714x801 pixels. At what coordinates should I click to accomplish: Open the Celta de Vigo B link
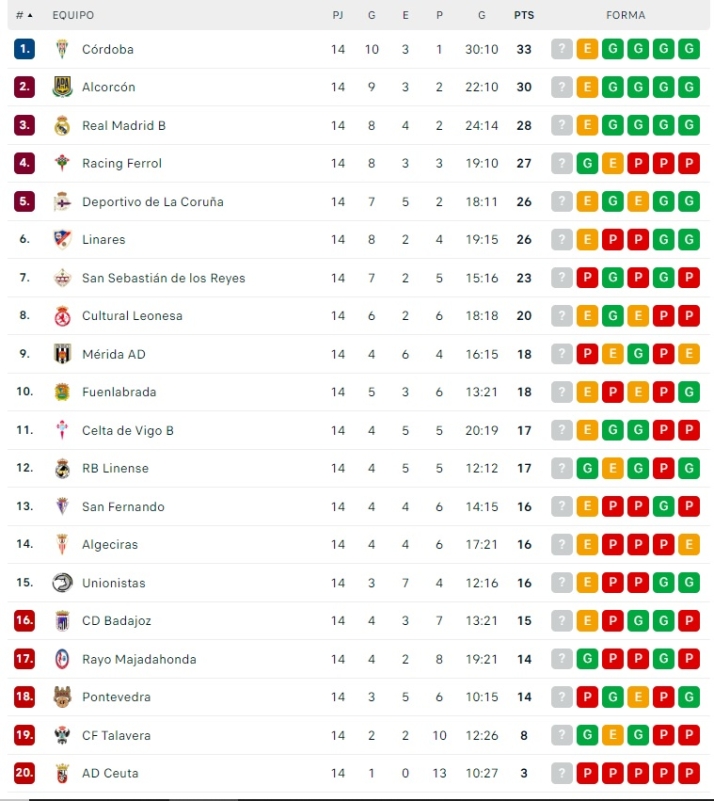click(127, 430)
